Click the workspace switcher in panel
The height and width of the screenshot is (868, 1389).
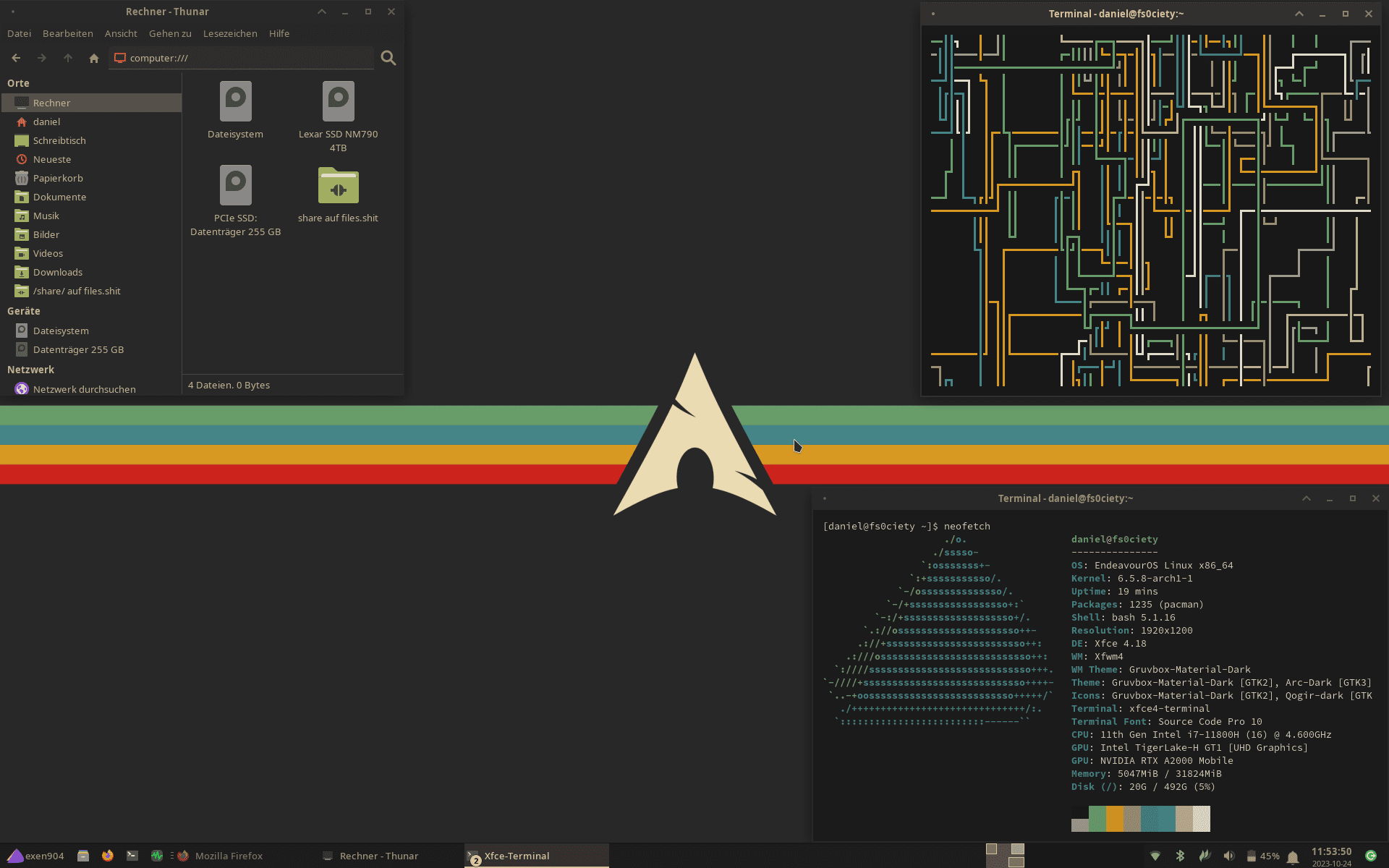[1006, 856]
